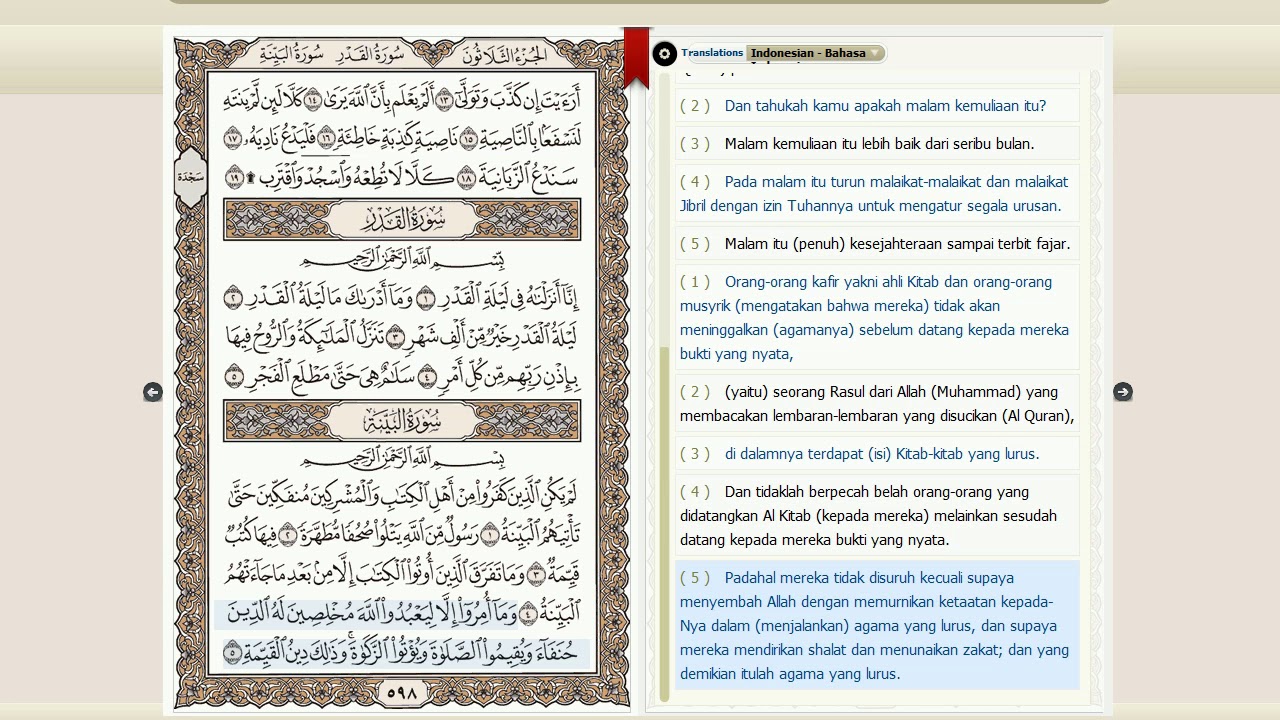The image size is (1280, 720).
Task: Click the Translations label
Action: pyautogui.click(x=712, y=53)
